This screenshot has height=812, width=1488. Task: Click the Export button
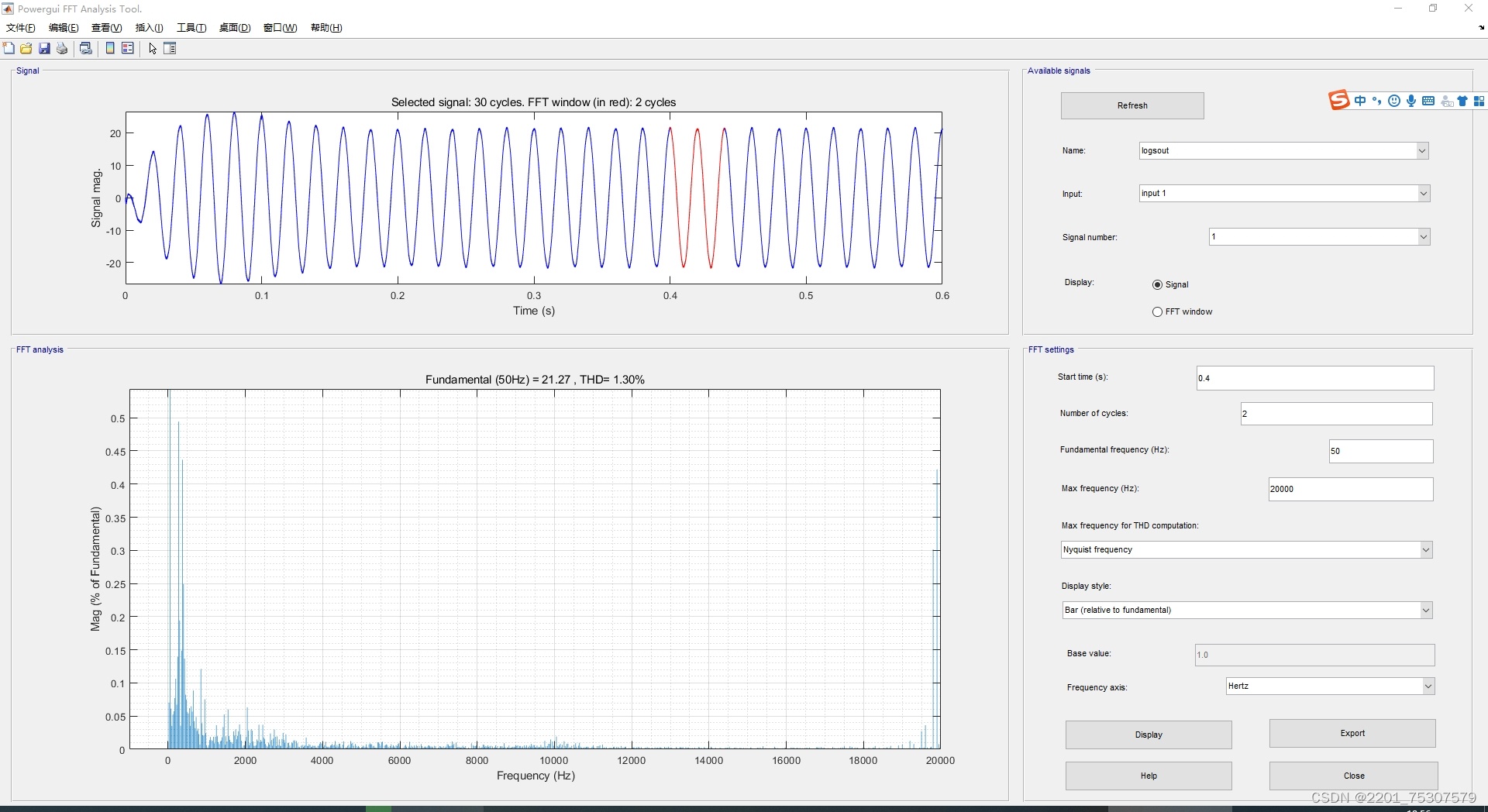click(1352, 734)
